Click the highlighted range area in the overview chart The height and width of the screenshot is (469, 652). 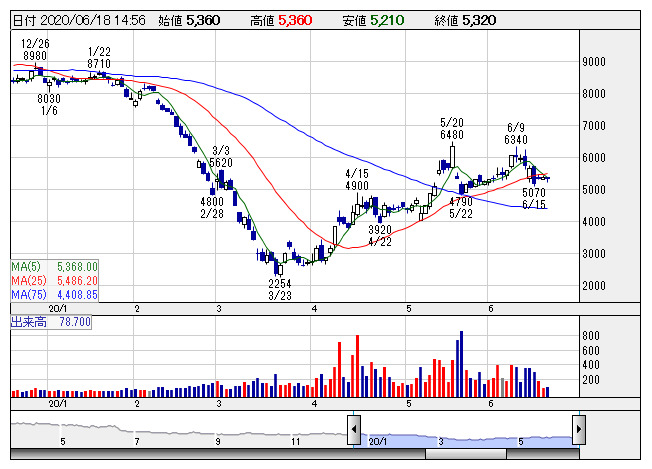[x=466, y=441]
